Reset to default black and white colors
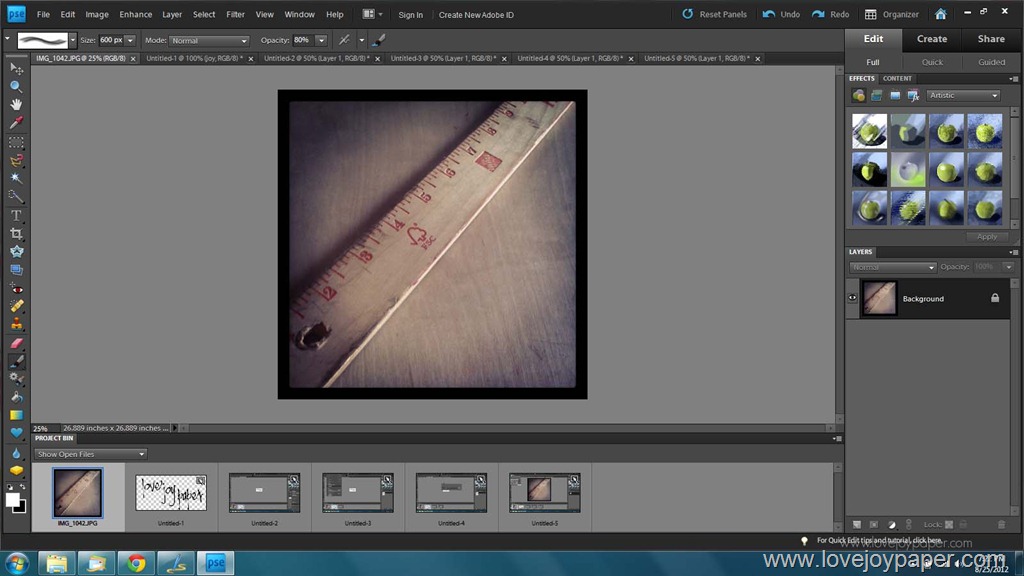 click(x=10, y=487)
